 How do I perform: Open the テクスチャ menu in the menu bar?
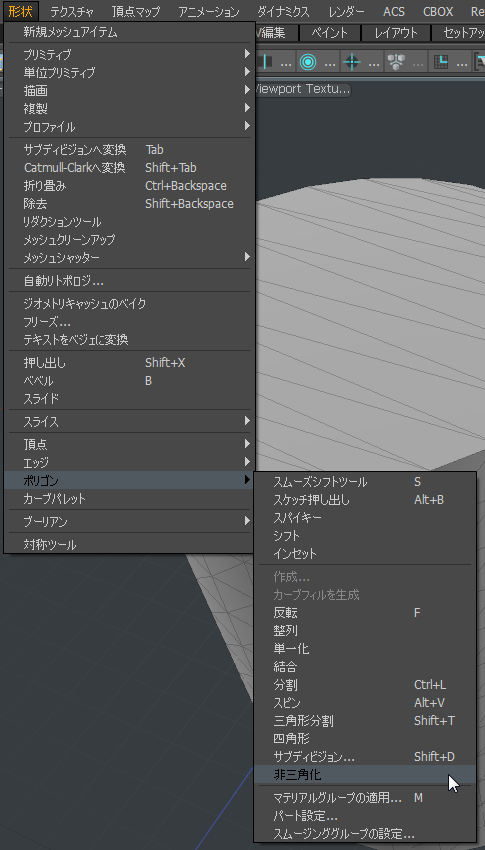(72, 11)
